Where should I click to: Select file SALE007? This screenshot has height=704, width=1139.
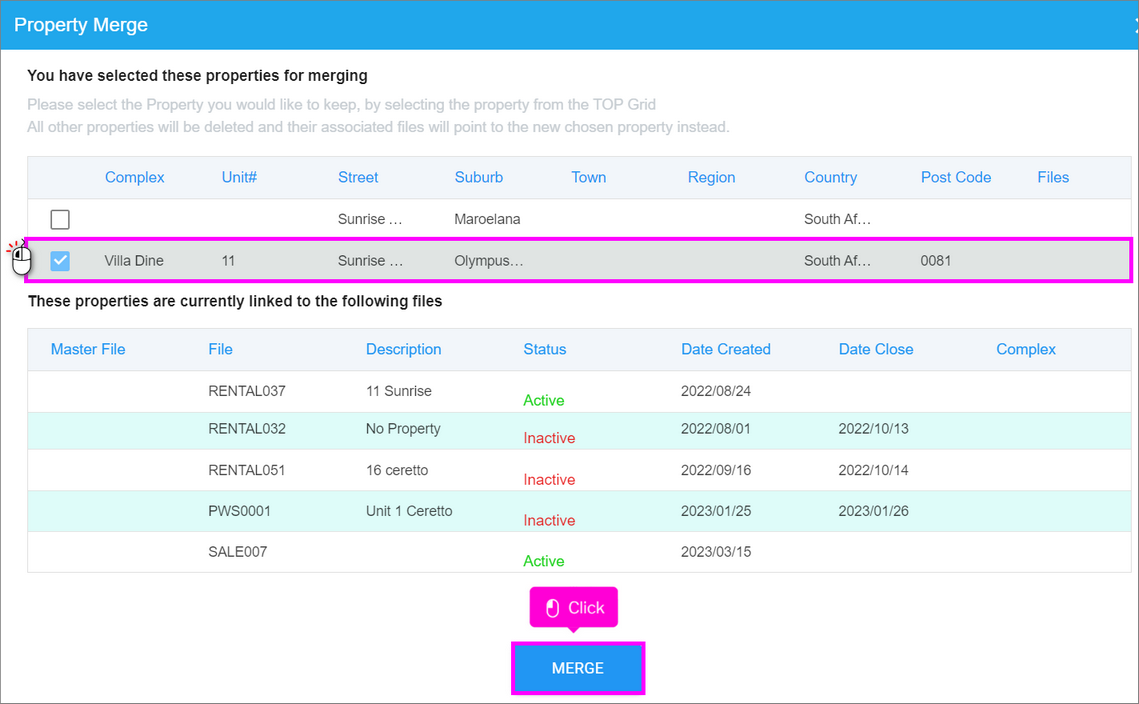[x=238, y=551]
